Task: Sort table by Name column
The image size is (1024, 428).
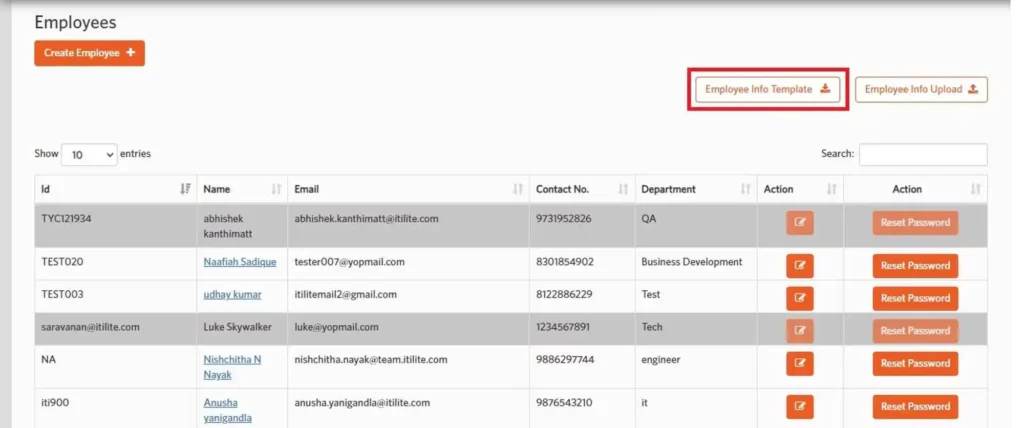Action: point(242,189)
